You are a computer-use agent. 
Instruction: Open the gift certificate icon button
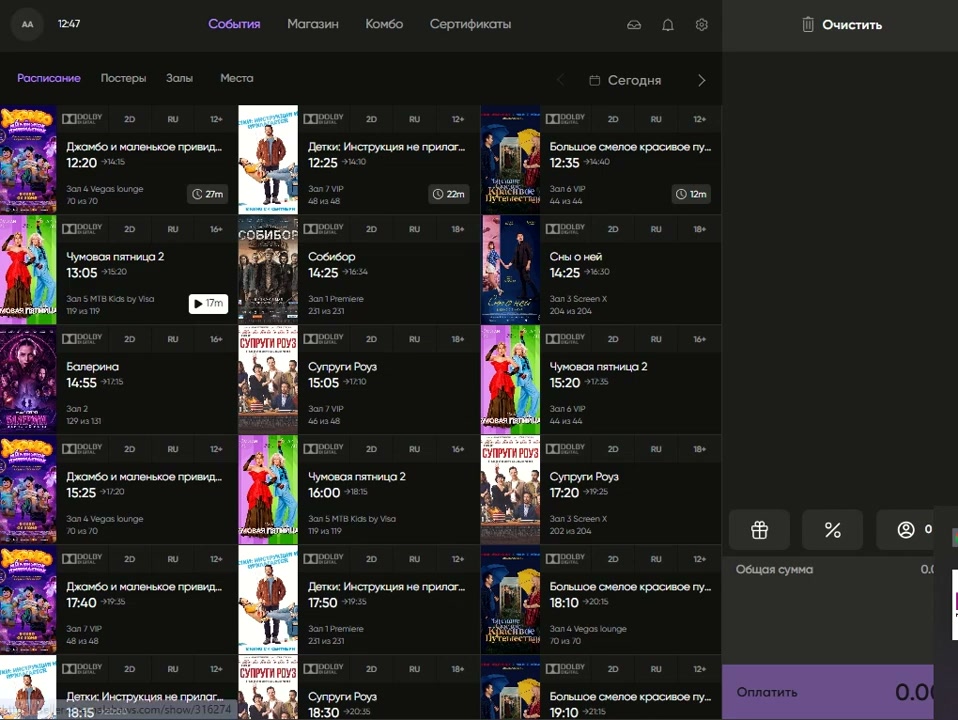coord(759,530)
